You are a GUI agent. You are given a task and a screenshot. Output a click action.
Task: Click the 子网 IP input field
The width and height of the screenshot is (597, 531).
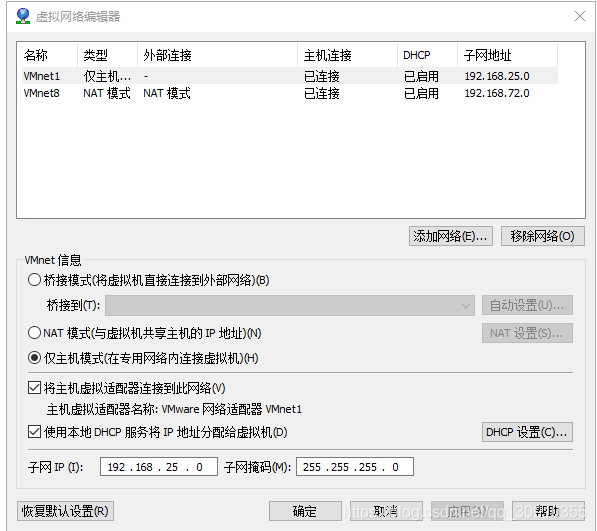click(158, 467)
